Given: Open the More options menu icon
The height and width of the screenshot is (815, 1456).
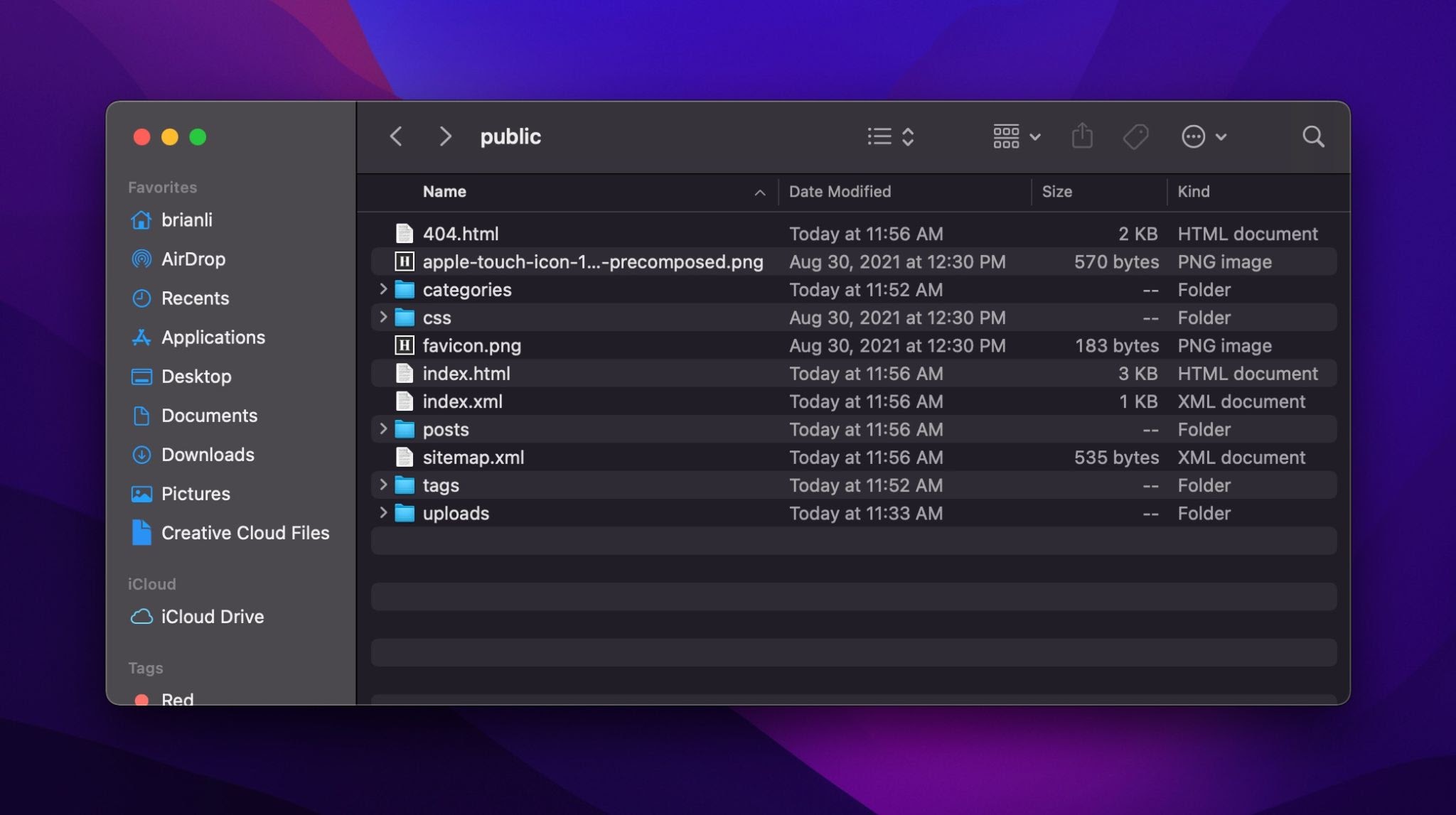Looking at the screenshot, I should pyautogui.click(x=1193, y=135).
